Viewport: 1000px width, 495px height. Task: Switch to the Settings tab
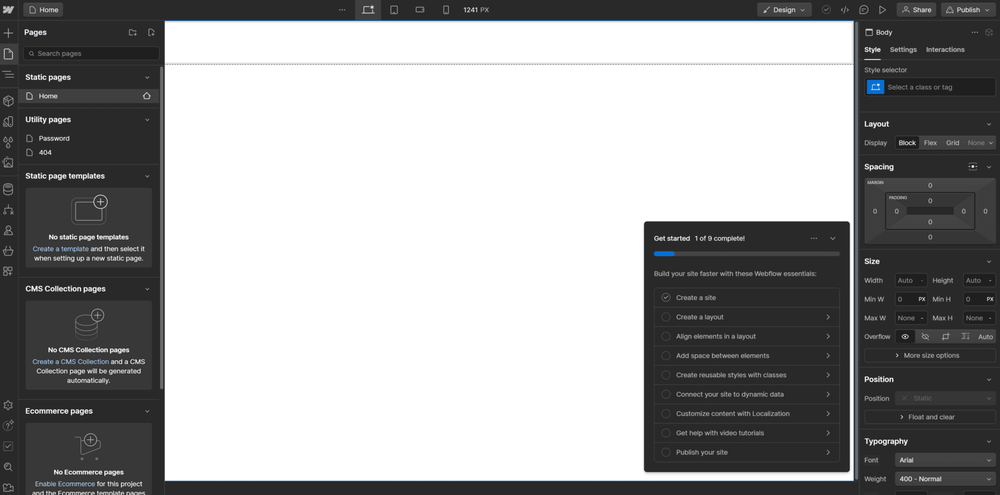[x=903, y=49]
